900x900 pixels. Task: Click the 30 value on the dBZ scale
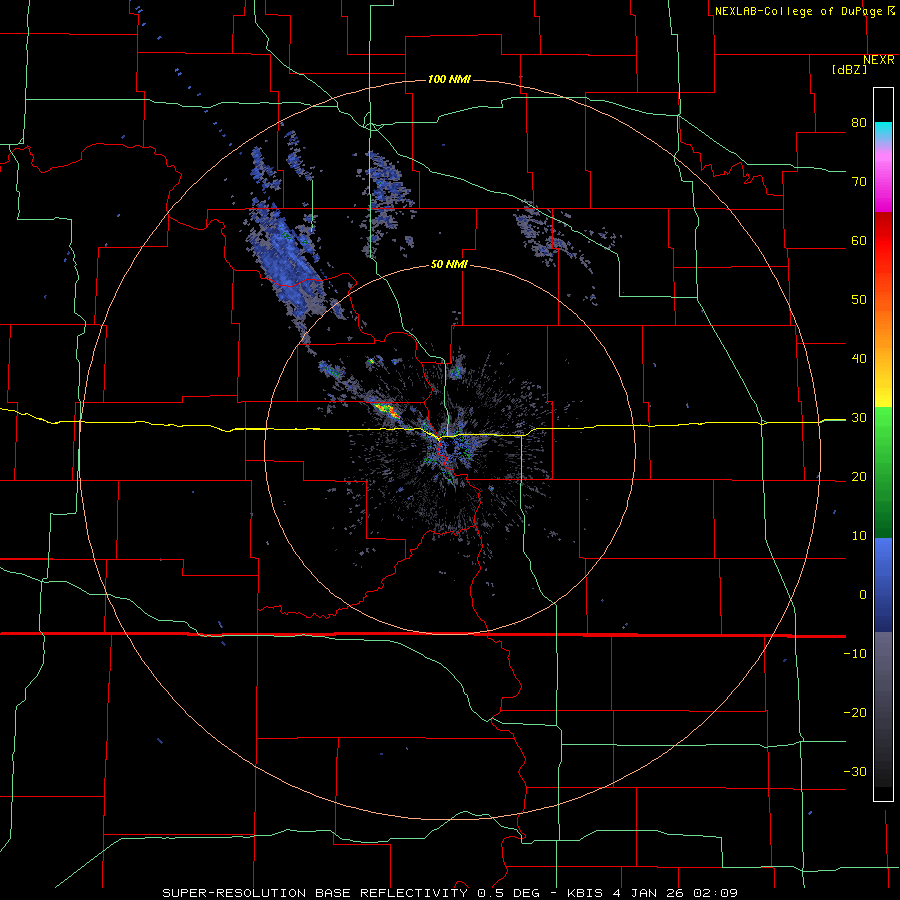pyautogui.click(x=859, y=418)
